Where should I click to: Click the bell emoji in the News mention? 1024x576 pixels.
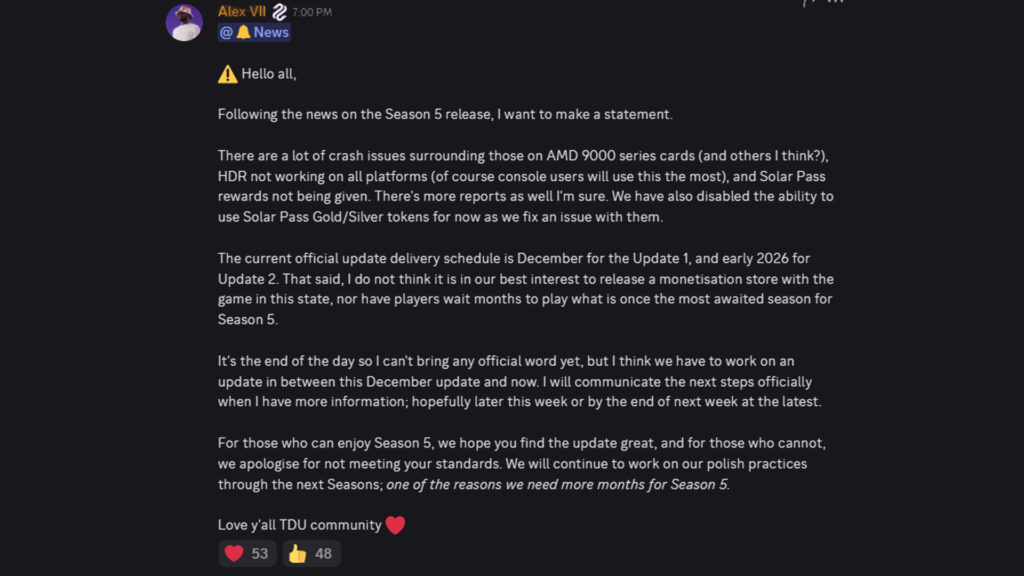(x=242, y=32)
